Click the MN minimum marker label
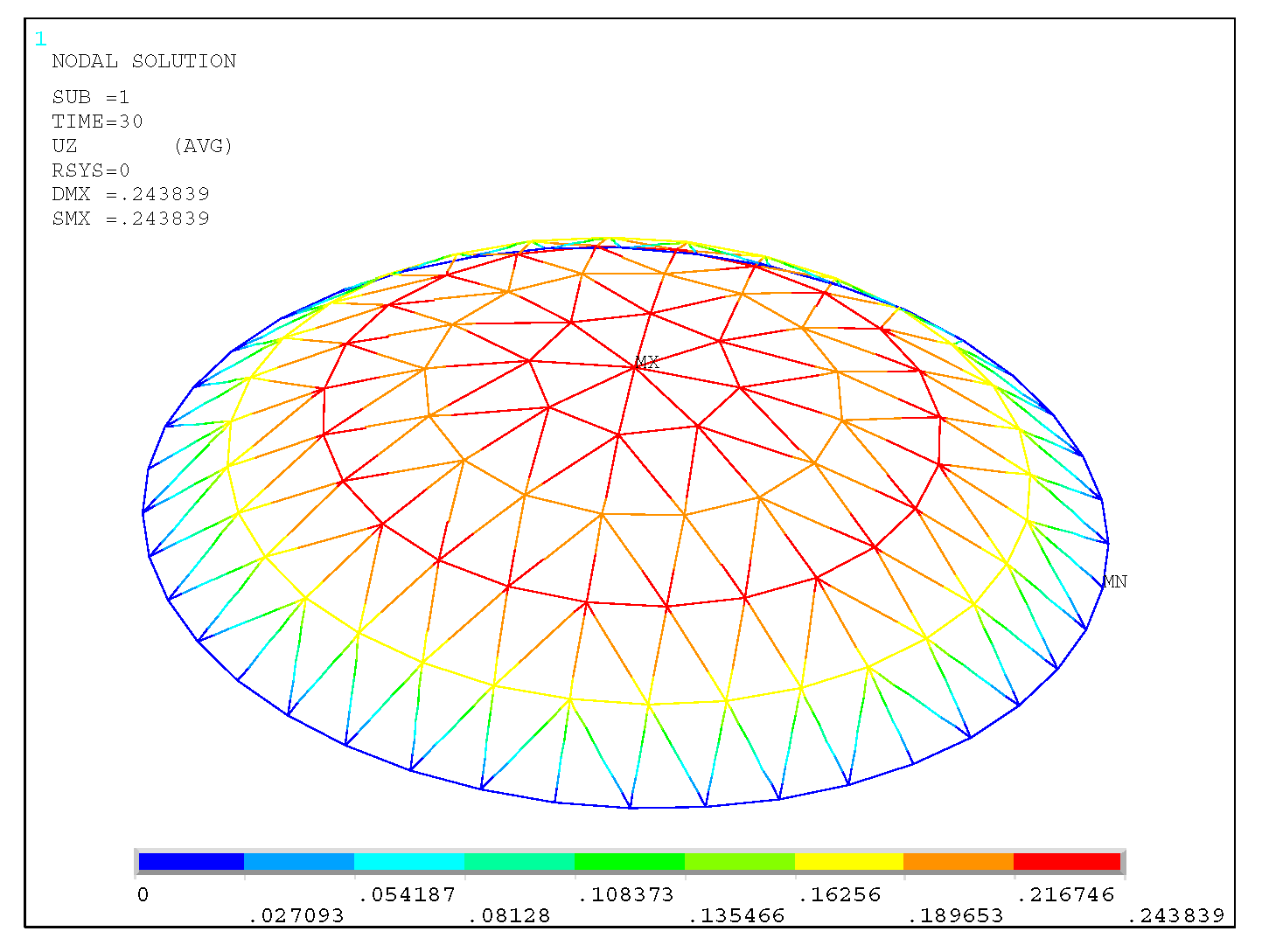Image resolution: width=1262 pixels, height=952 pixels. coord(1114,581)
